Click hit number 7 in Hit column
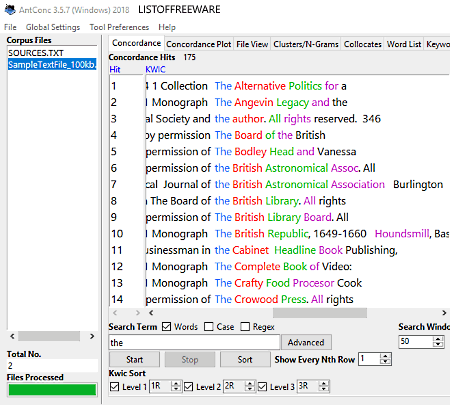 pyautogui.click(x=114, y=184)
